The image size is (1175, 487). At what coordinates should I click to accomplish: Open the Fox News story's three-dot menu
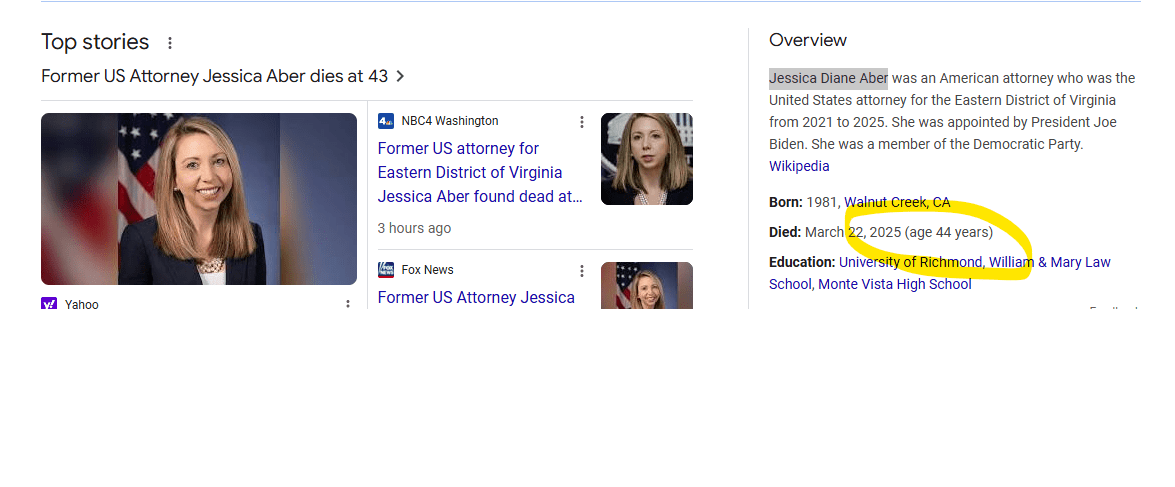582,271
